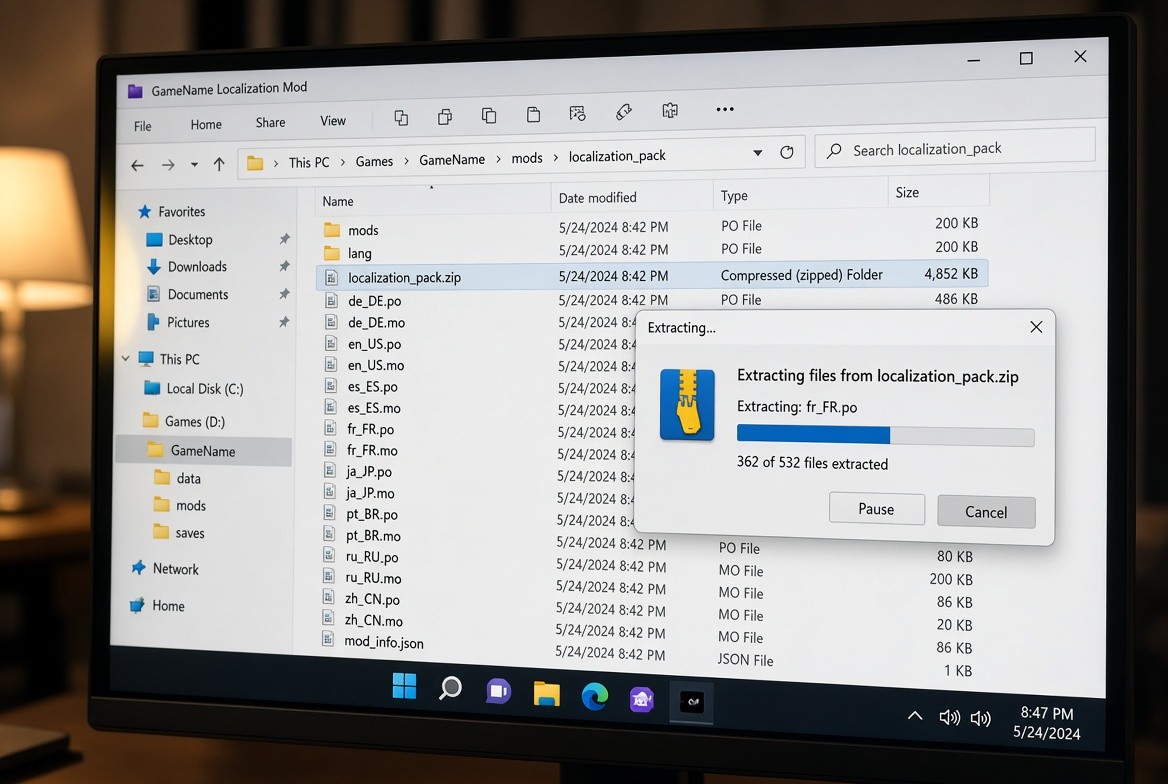Expand chevron between GameName and mods breadcrumb

click(498, 159)
